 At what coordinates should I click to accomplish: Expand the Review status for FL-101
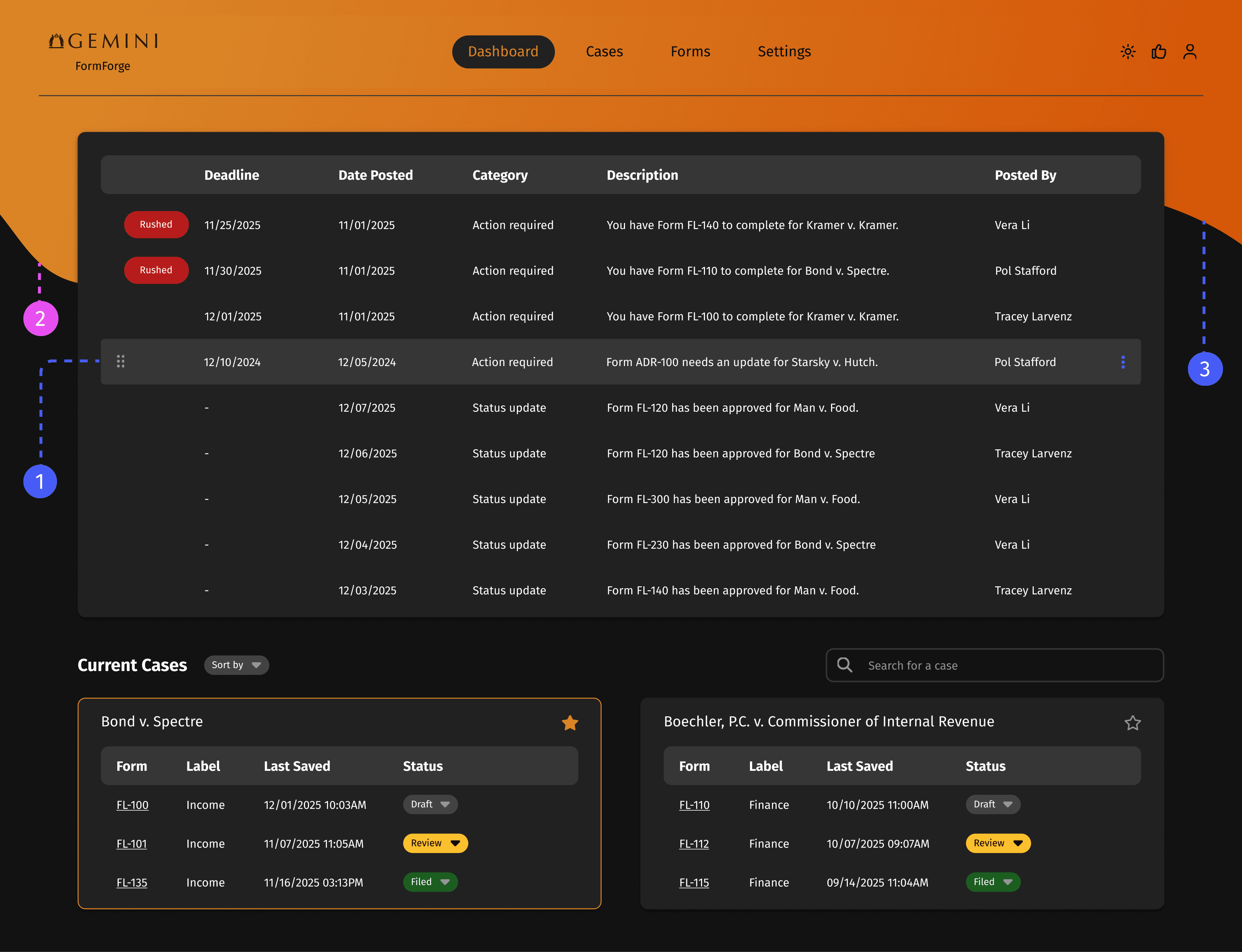[435, 843]
